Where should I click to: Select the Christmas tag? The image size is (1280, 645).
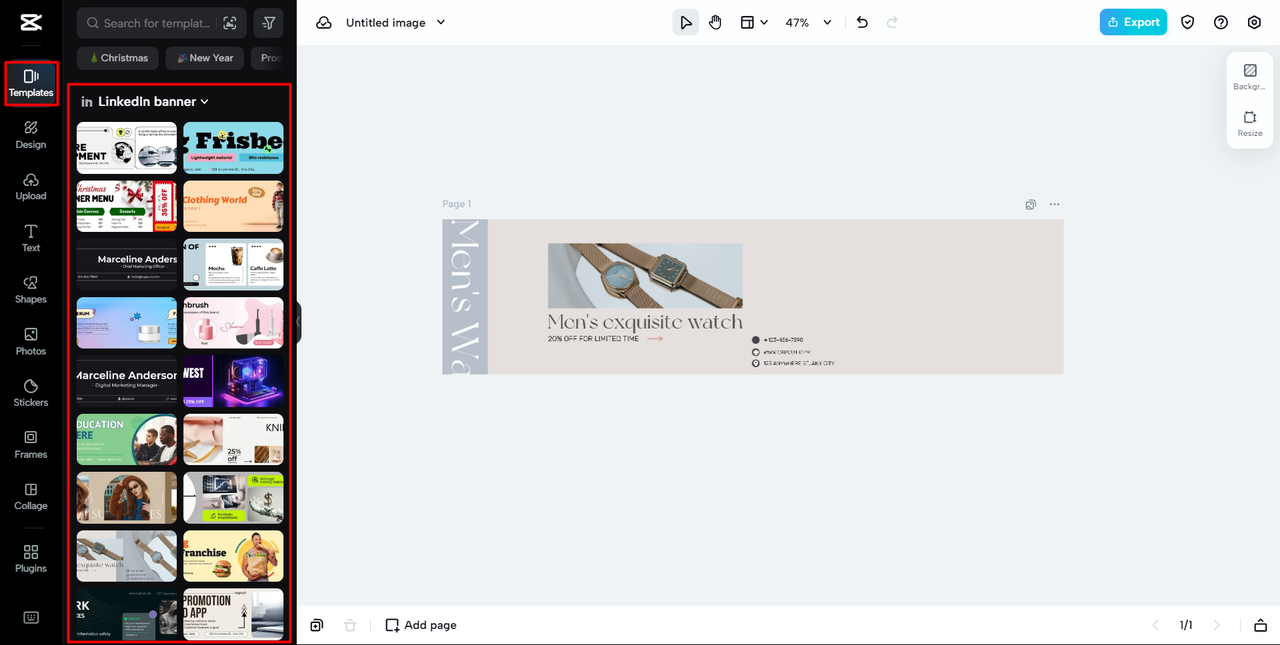118,58
